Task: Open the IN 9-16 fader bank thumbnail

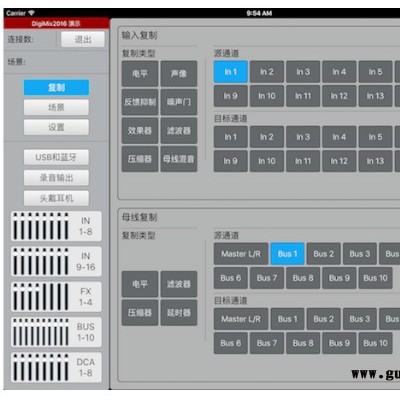Action: coord(56,261)
